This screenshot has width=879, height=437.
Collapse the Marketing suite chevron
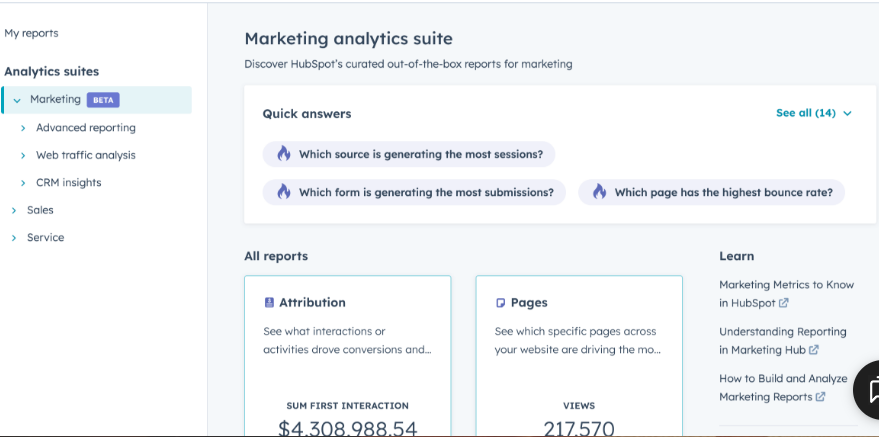pyautogui.click(x=17, y=100)
